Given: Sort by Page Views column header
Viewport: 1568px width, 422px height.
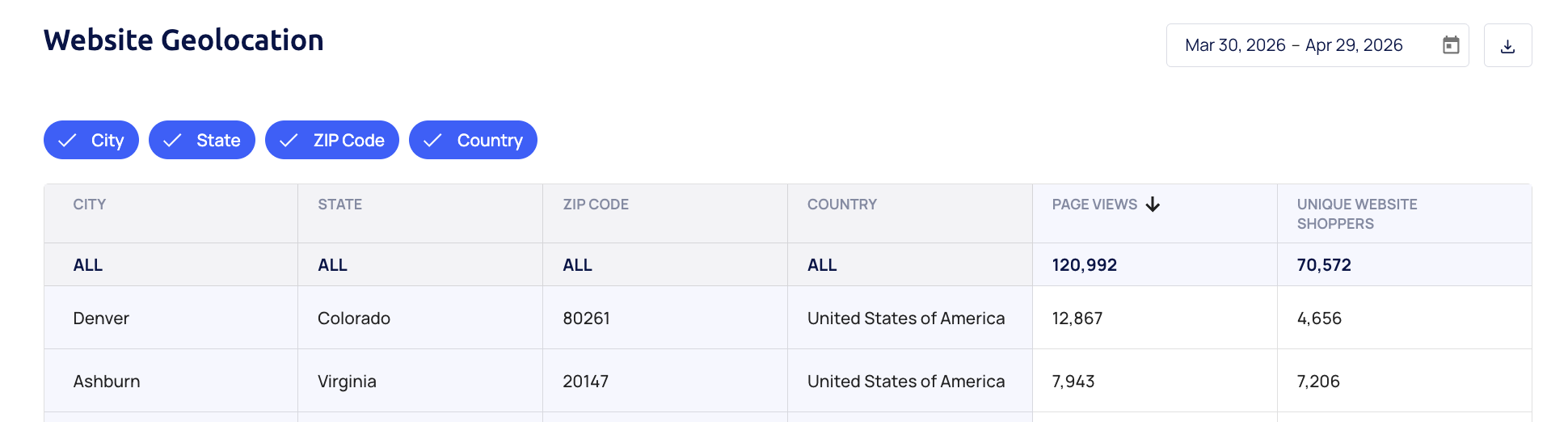Looking at the screenshot, I should pos(1094,205).
